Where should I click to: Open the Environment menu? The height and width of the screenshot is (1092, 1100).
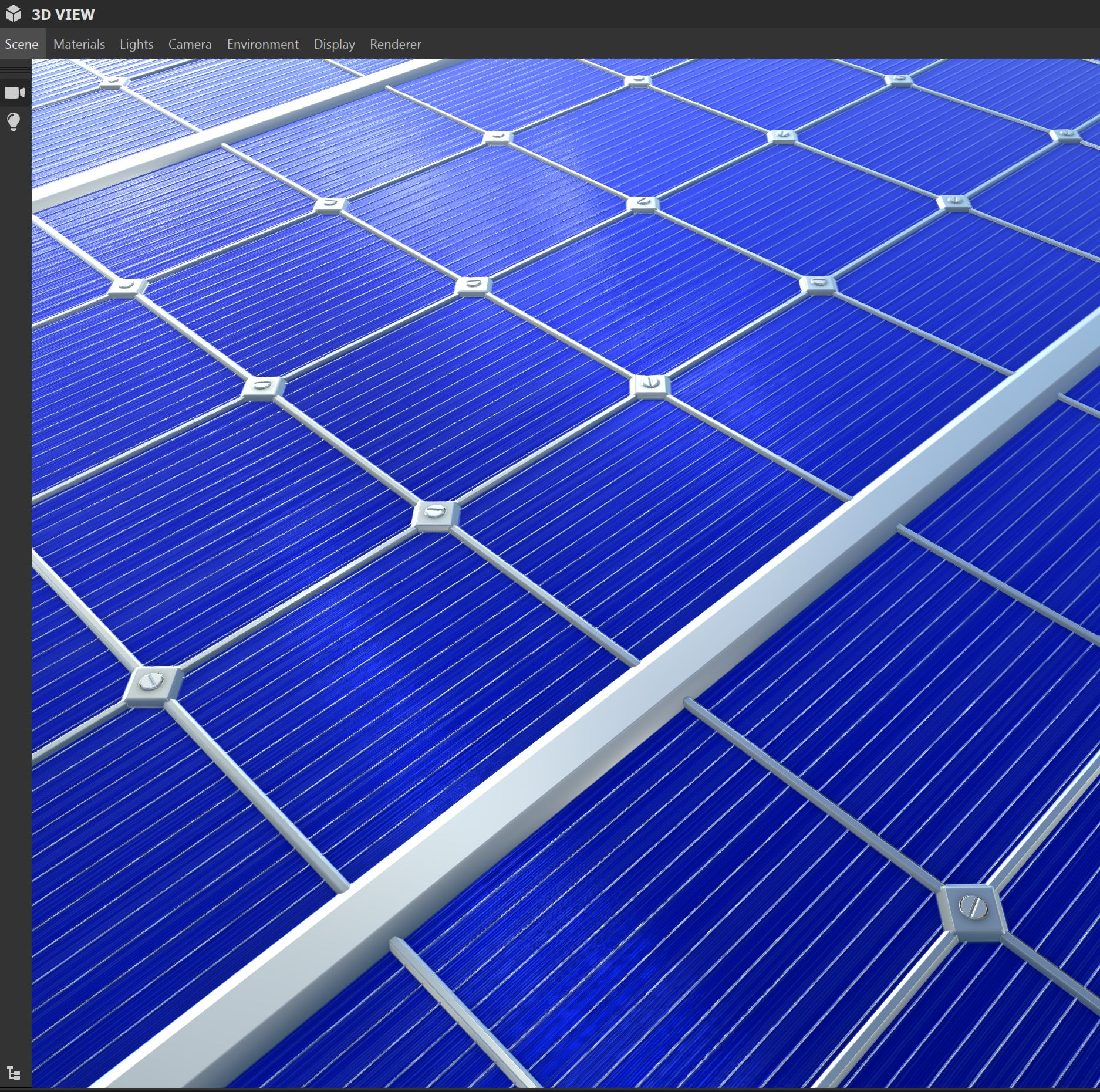tap(262, 44)
